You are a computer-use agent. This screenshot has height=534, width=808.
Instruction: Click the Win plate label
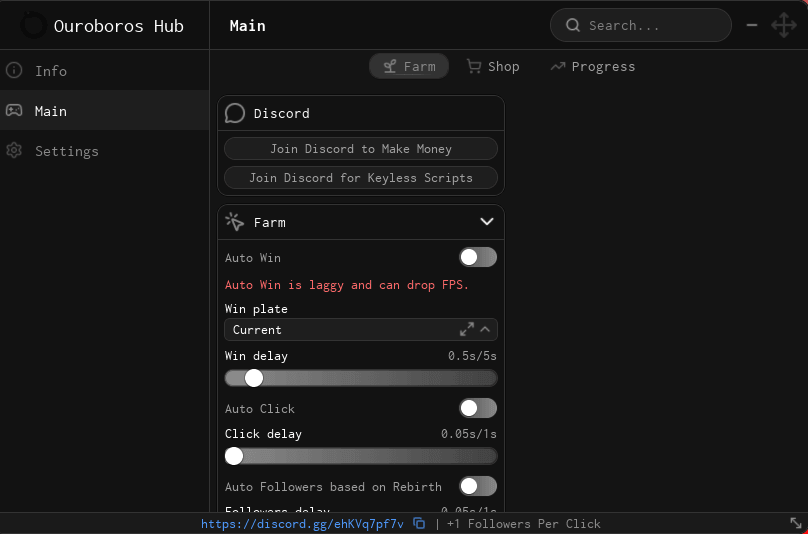pos(256,309)
